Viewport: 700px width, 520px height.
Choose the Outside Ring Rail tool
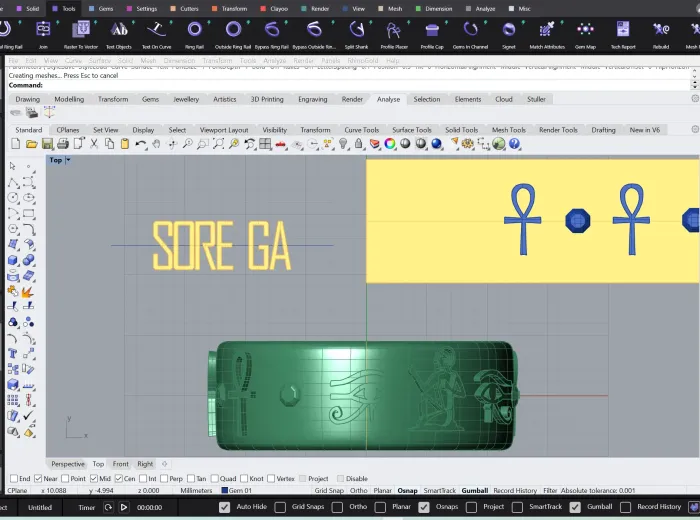click(x=233, y=34)
